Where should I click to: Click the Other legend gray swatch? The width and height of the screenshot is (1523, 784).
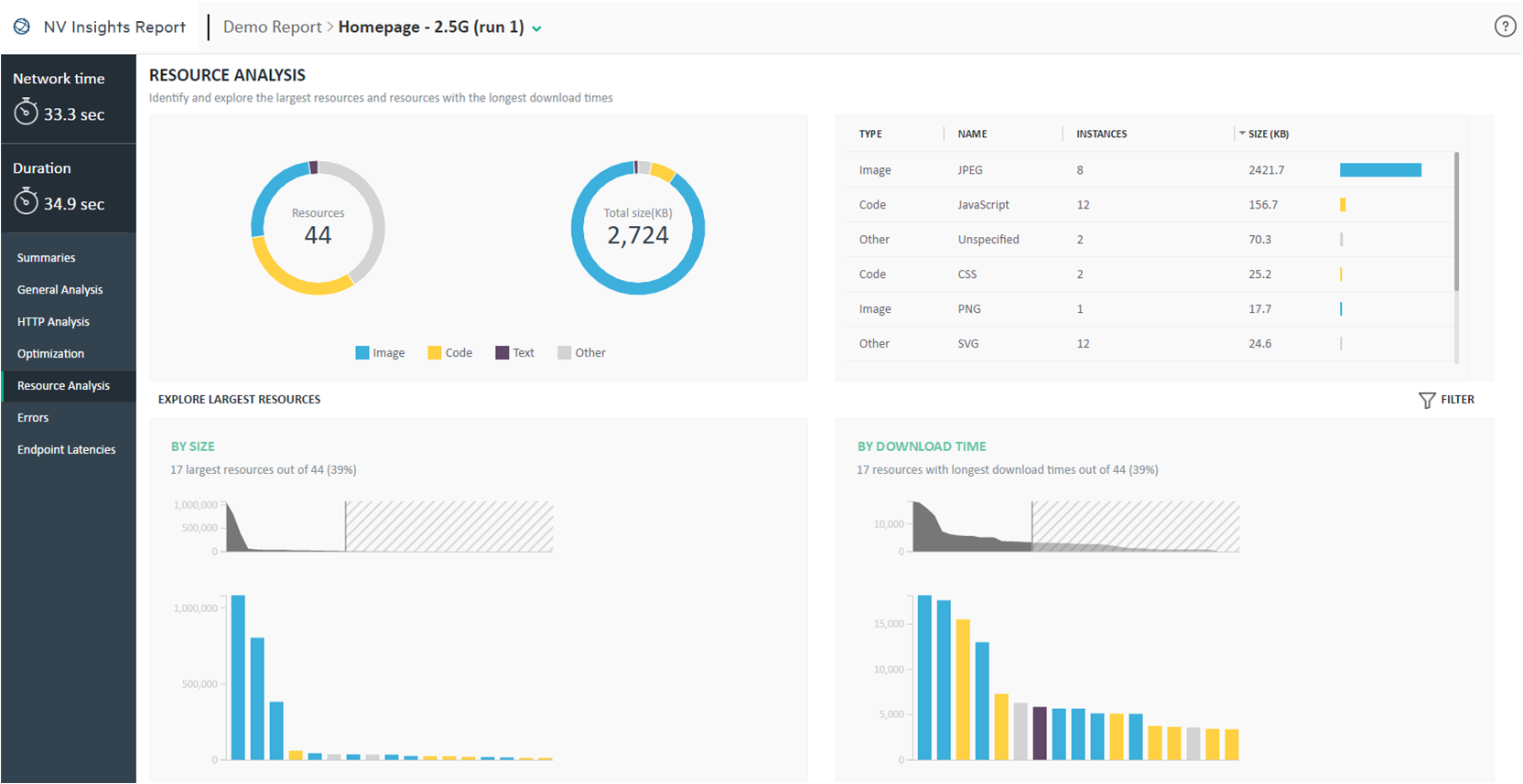(564, 353)
